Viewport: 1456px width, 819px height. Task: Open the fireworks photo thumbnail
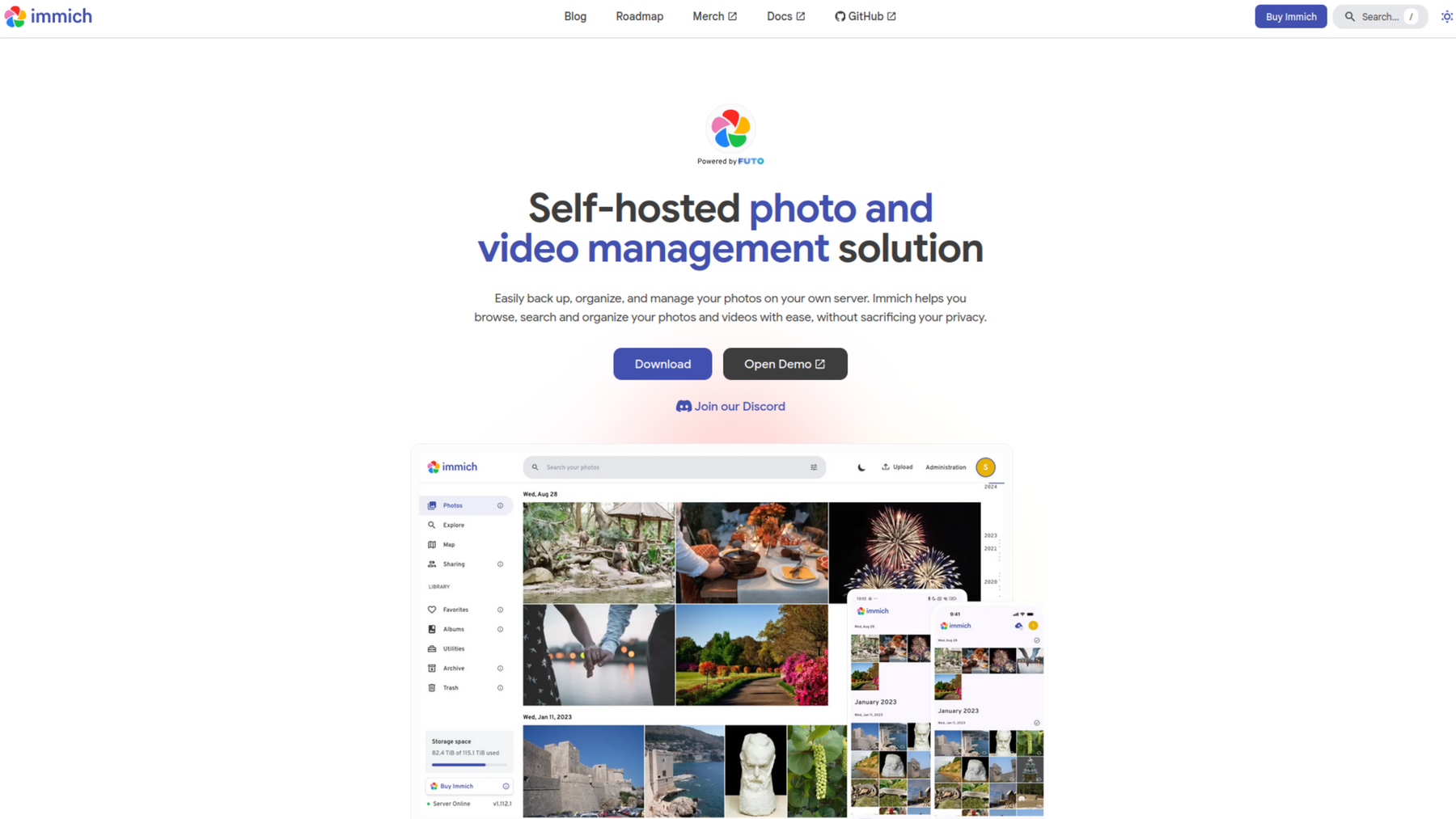(x=904, y=552)
